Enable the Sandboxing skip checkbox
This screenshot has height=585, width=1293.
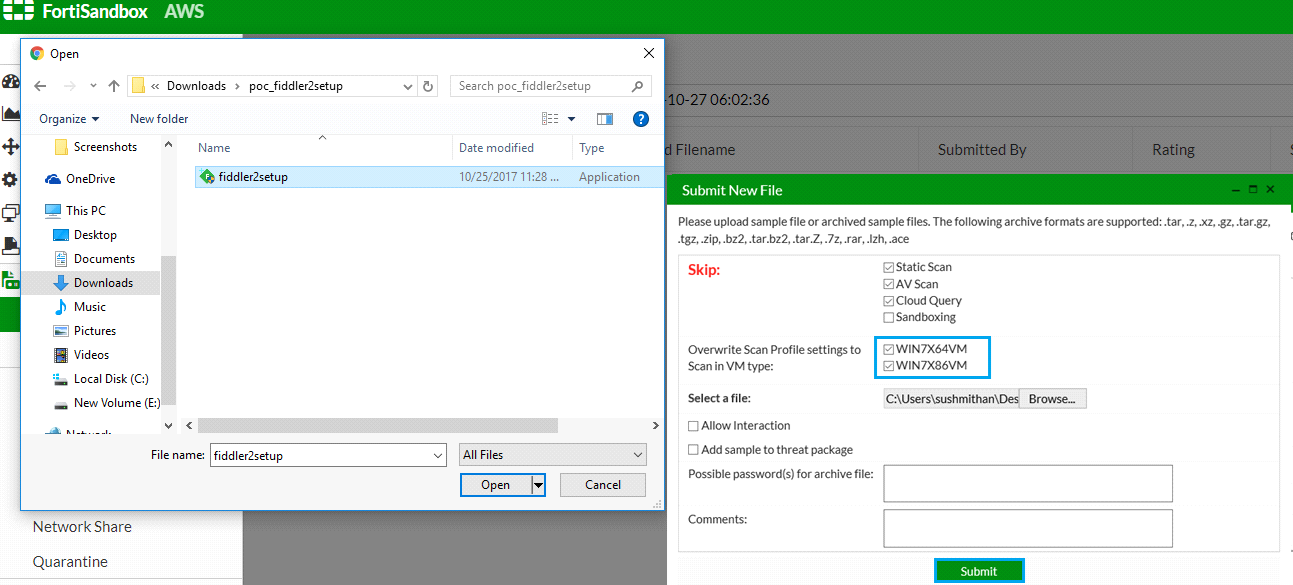(x=889, y=318)
